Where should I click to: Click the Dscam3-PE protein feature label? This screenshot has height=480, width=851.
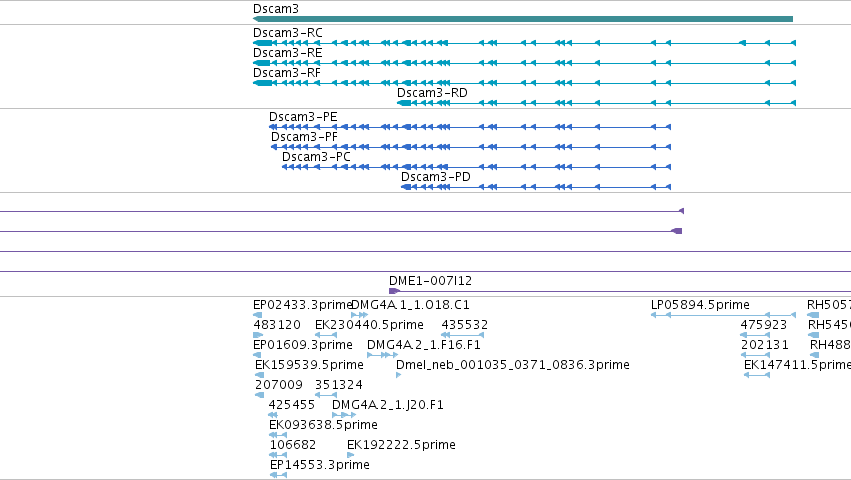click(303, 117)
